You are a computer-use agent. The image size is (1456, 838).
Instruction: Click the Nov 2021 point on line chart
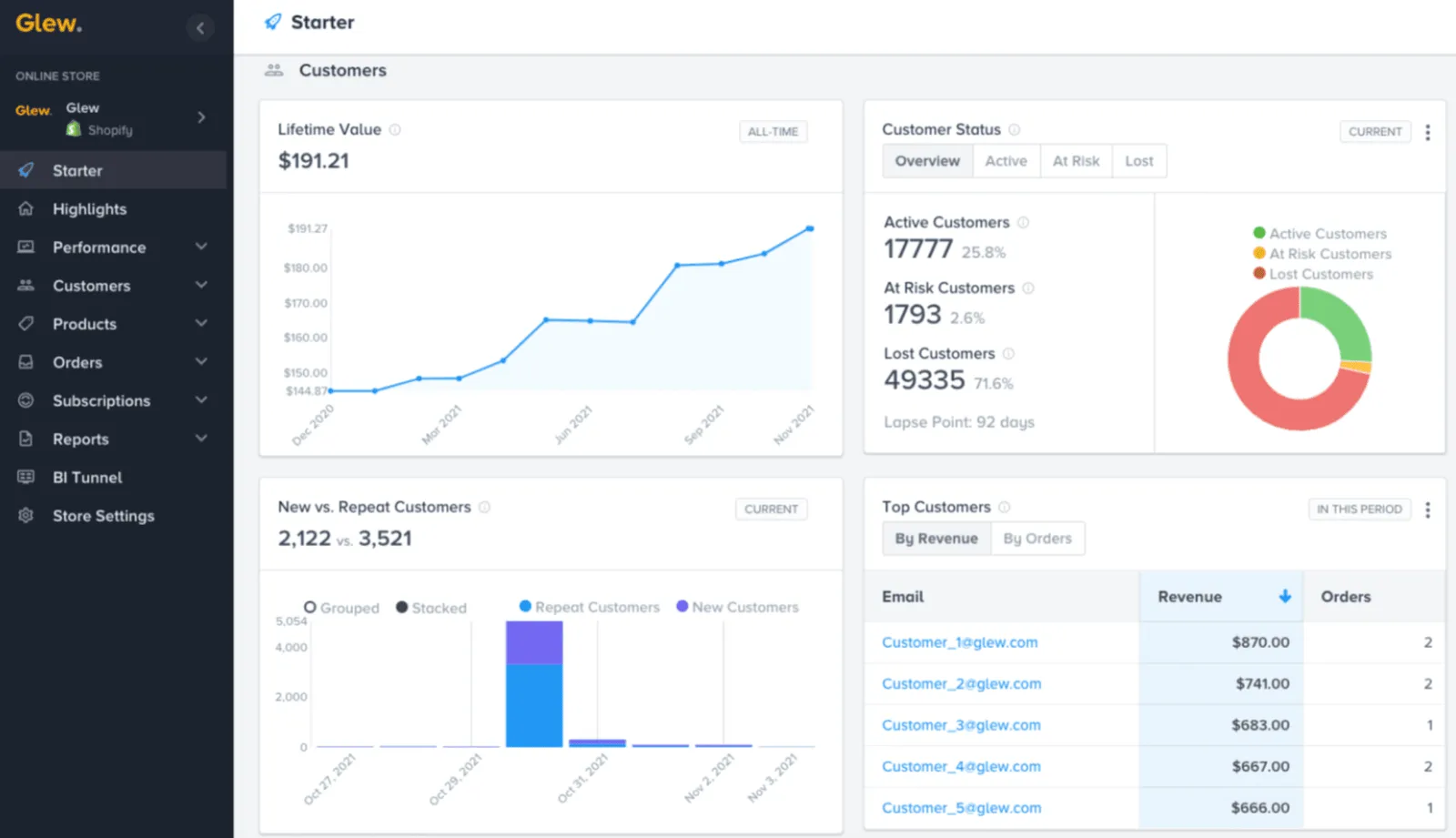(x=809, y=228)
